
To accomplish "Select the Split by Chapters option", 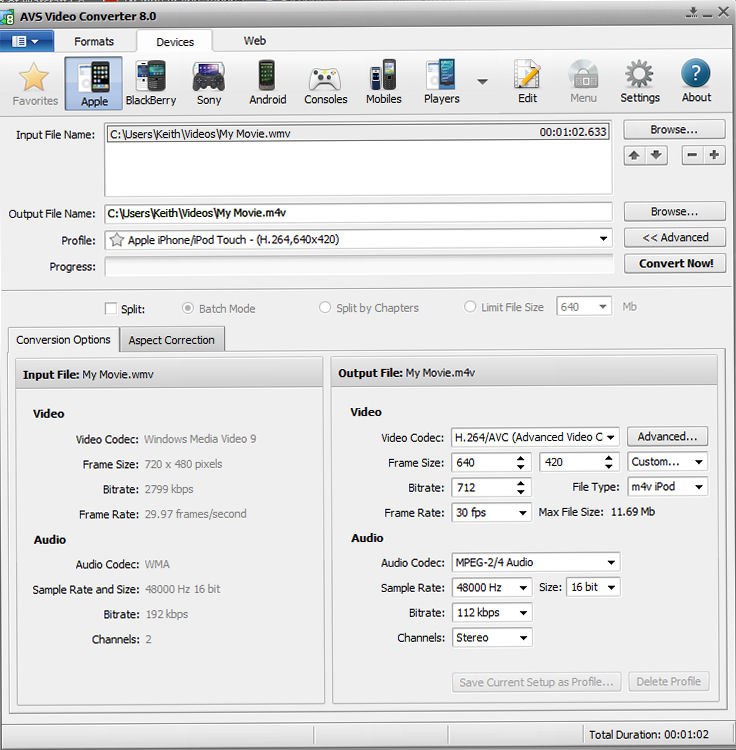I will click(325, 307).
